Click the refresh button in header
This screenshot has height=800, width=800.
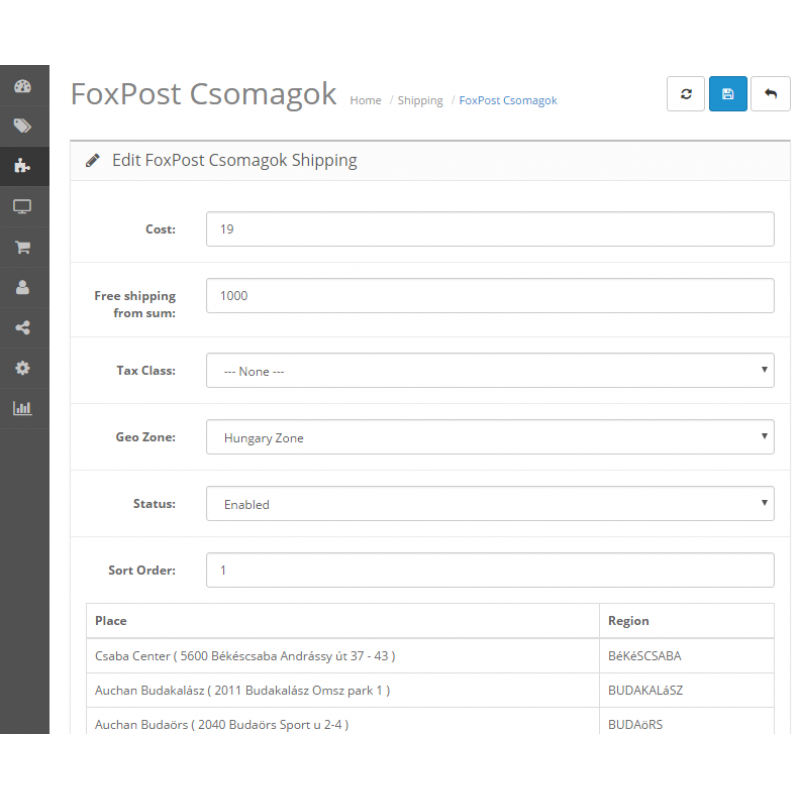click(686, 94)
